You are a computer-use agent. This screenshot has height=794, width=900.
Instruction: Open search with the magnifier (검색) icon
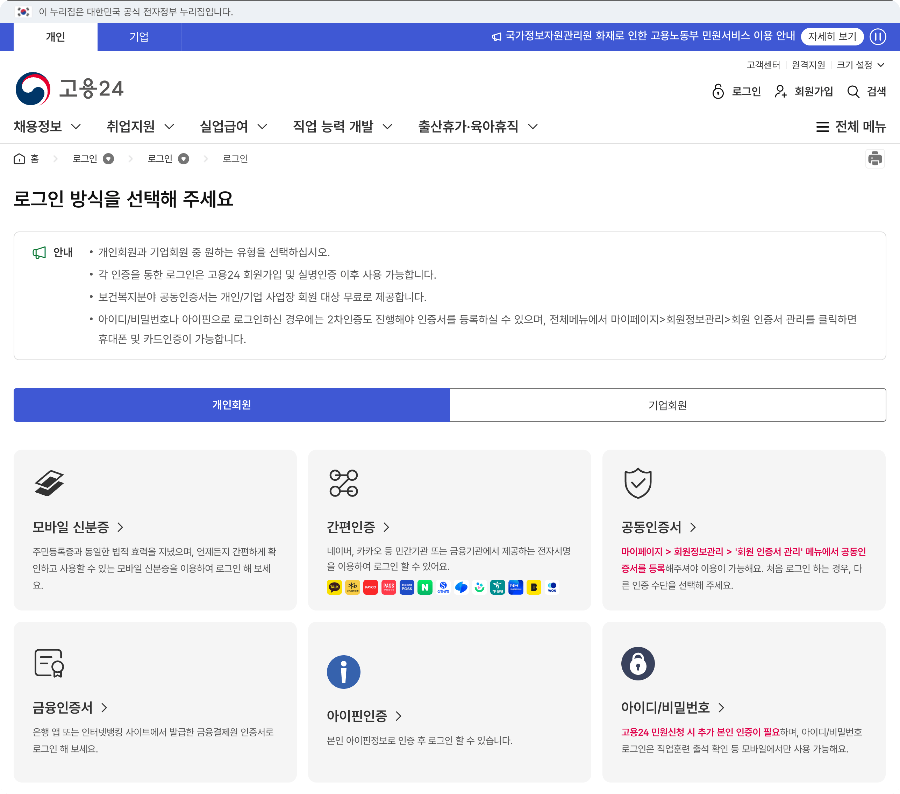(x=855, y=91)
